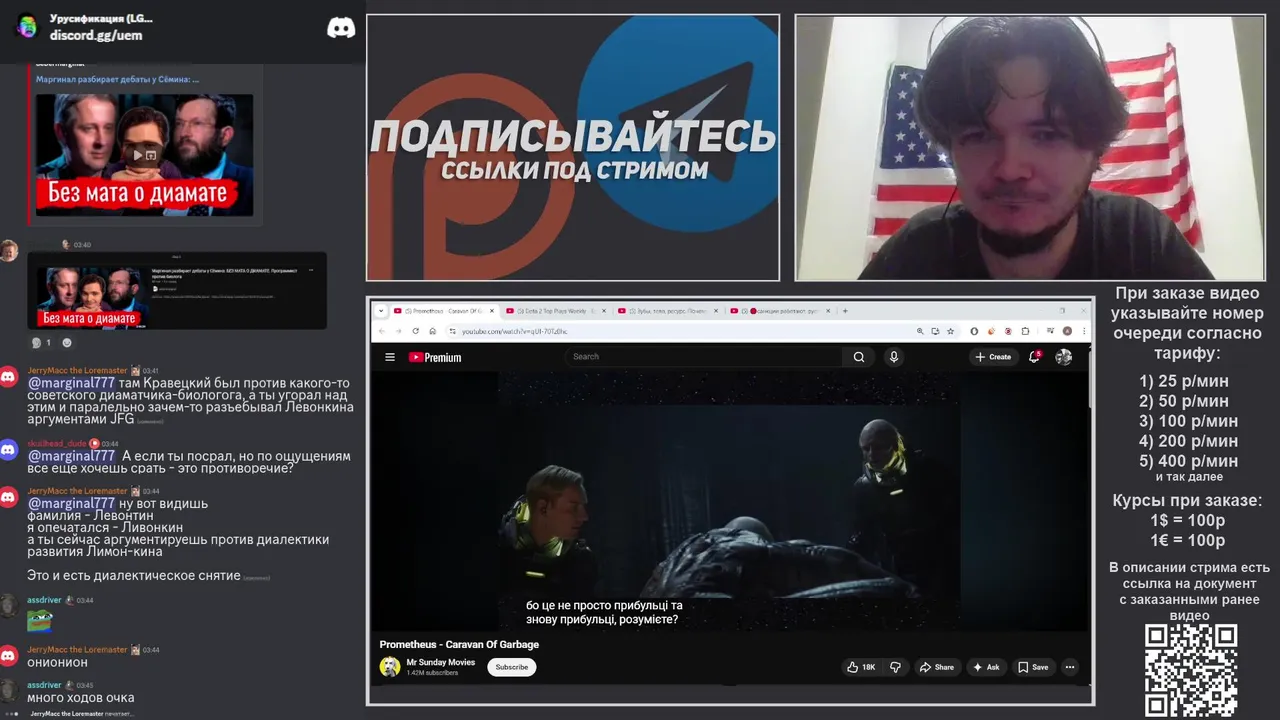The image size is (1280, 720).
Task: Open the YouTube account avatar menu
Action: [1064, 357]
